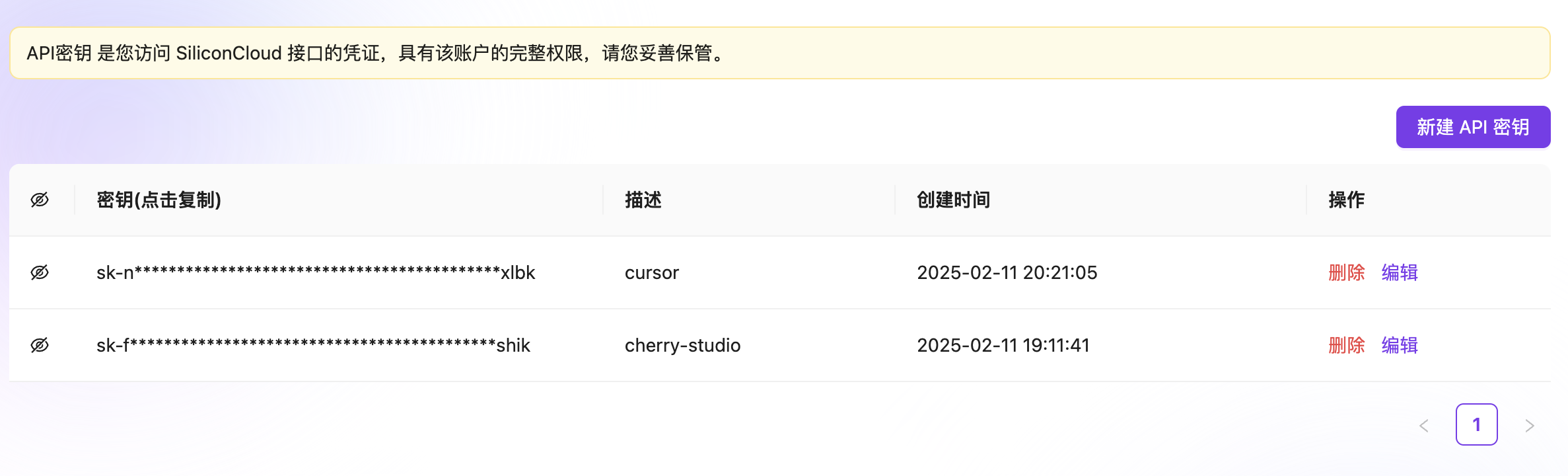Edit the cursor API key
Viewport: 1568px width, 476px height.
click(x=1400, y=272)
